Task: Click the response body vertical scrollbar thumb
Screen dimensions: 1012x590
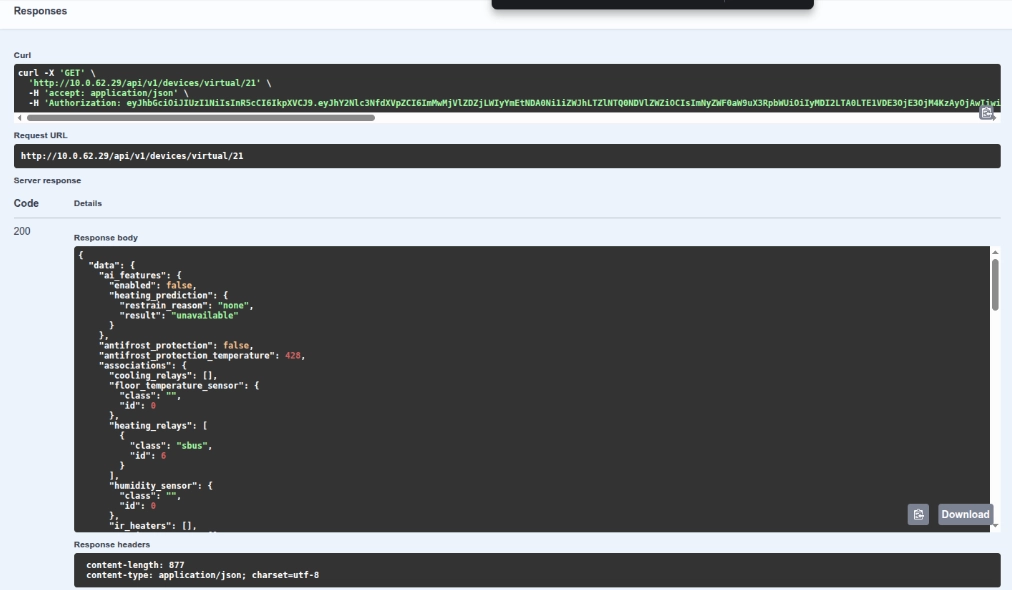Action: coord(995,284)
